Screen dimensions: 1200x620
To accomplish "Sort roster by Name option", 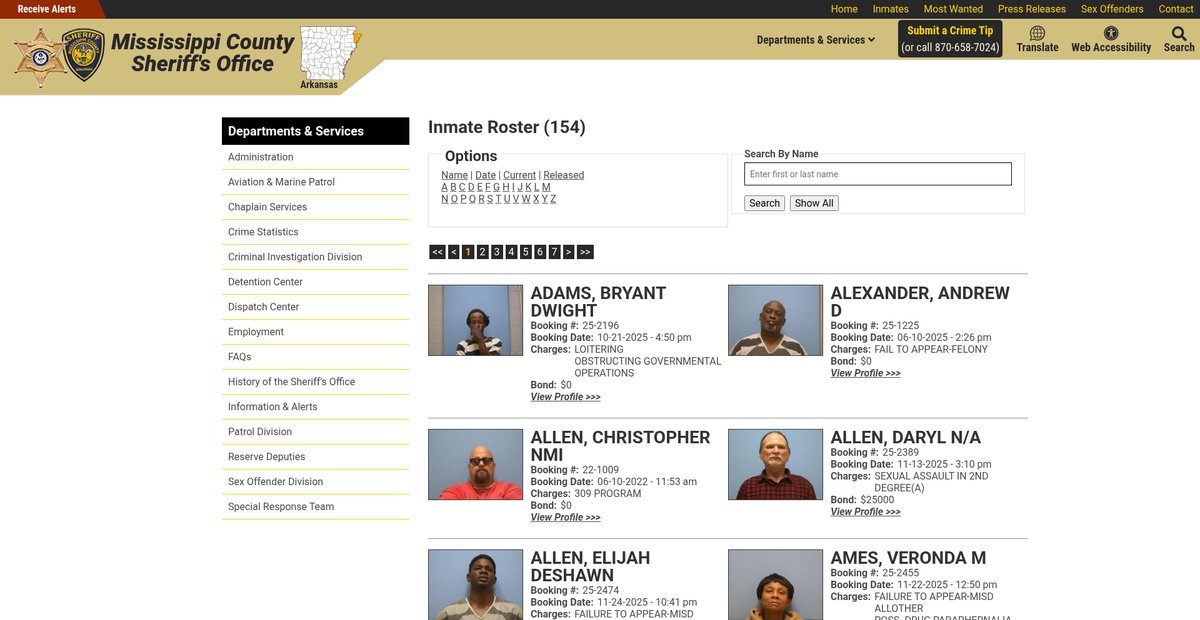I will [454, 175].
